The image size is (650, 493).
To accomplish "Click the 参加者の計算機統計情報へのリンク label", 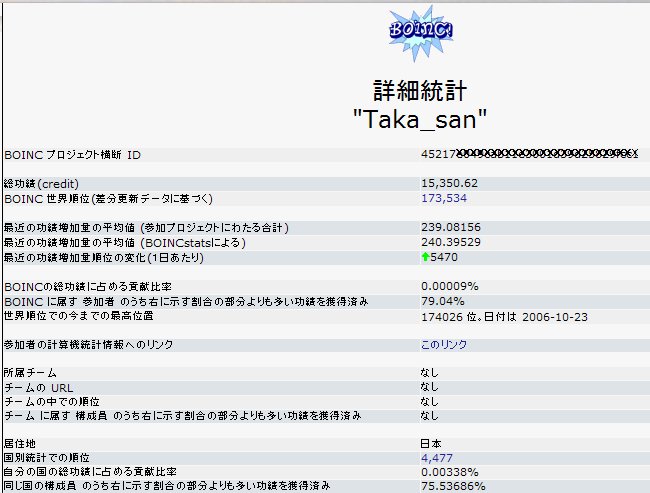I will pos(88,345).
